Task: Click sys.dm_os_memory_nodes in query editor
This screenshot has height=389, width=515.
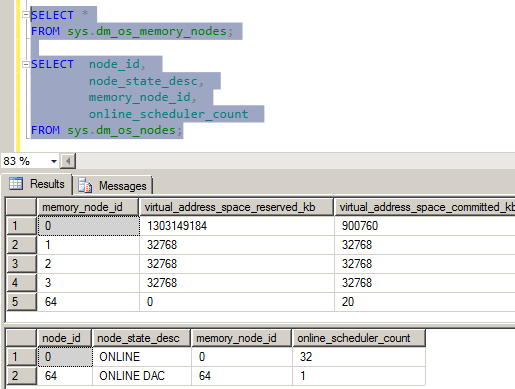Action: pos(147,31)
